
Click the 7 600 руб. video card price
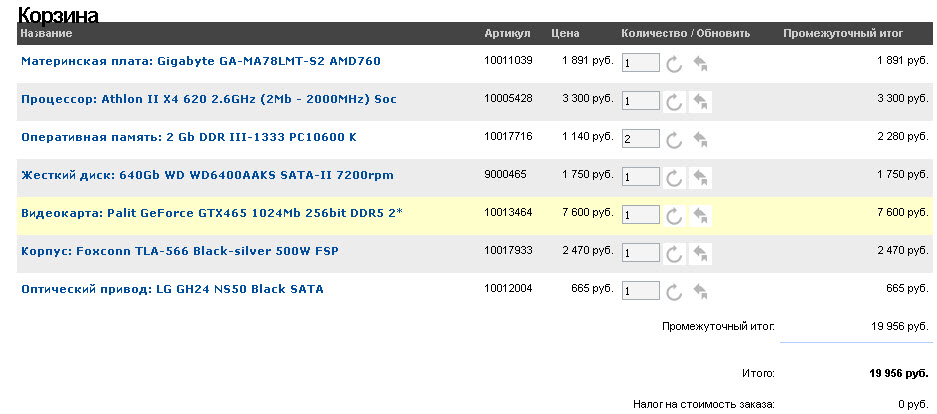(588, 212)
